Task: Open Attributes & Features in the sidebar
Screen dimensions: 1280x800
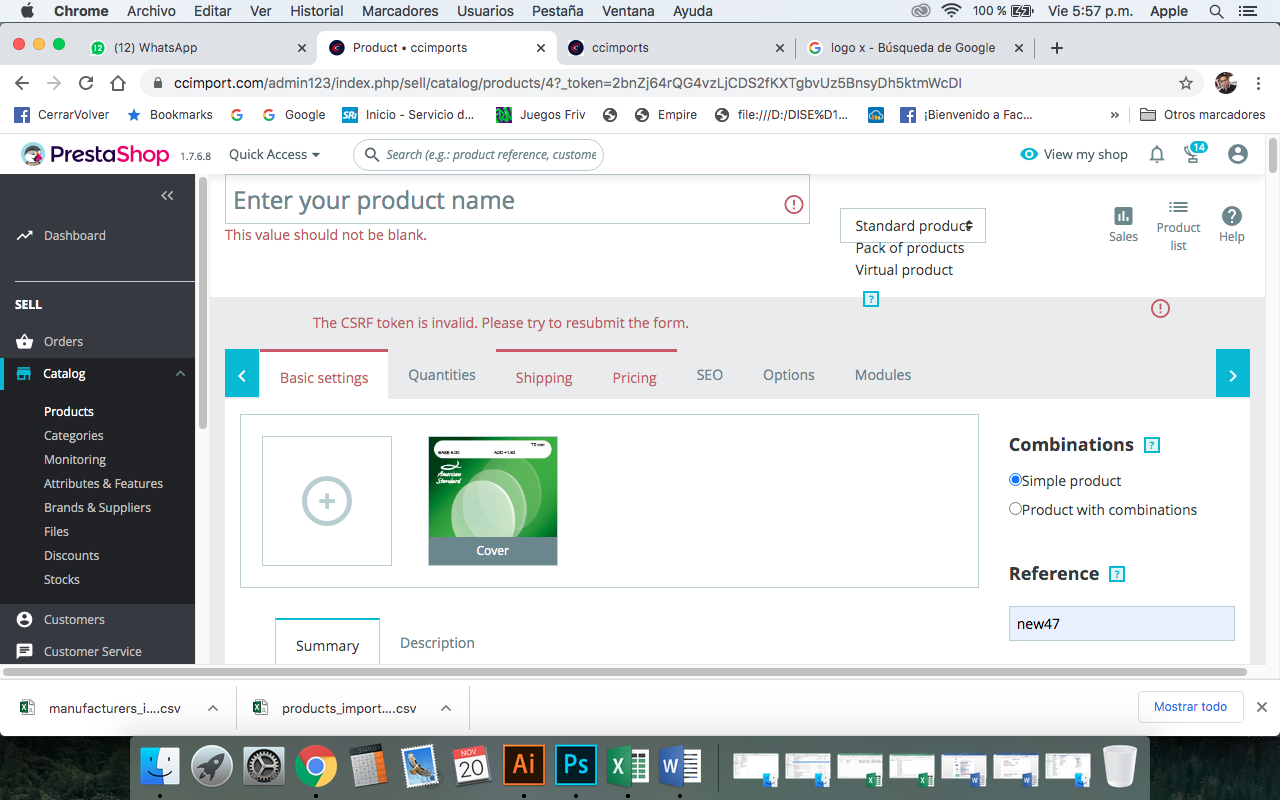Action: pos(104,484)
